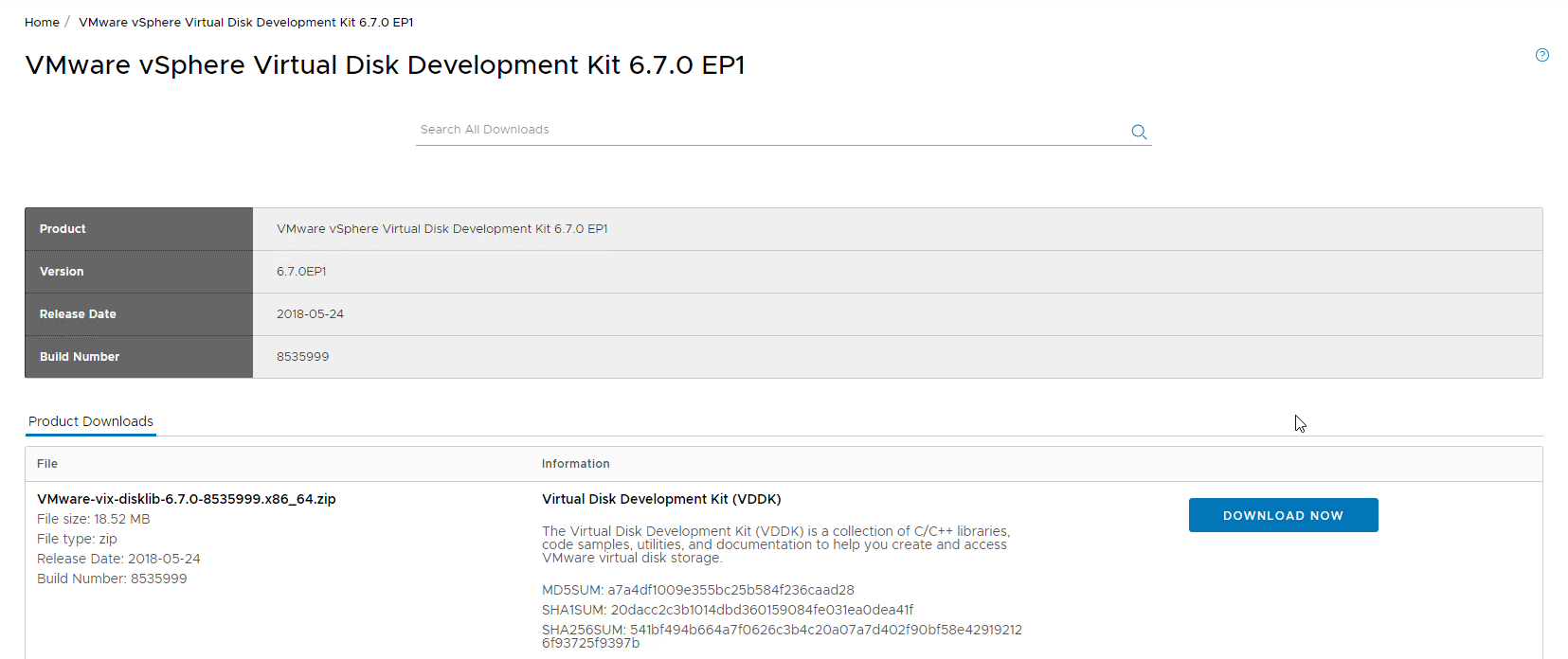Screen dimensions: 1568x659
Task: Click the Product row label
Action: click(63, 229)
